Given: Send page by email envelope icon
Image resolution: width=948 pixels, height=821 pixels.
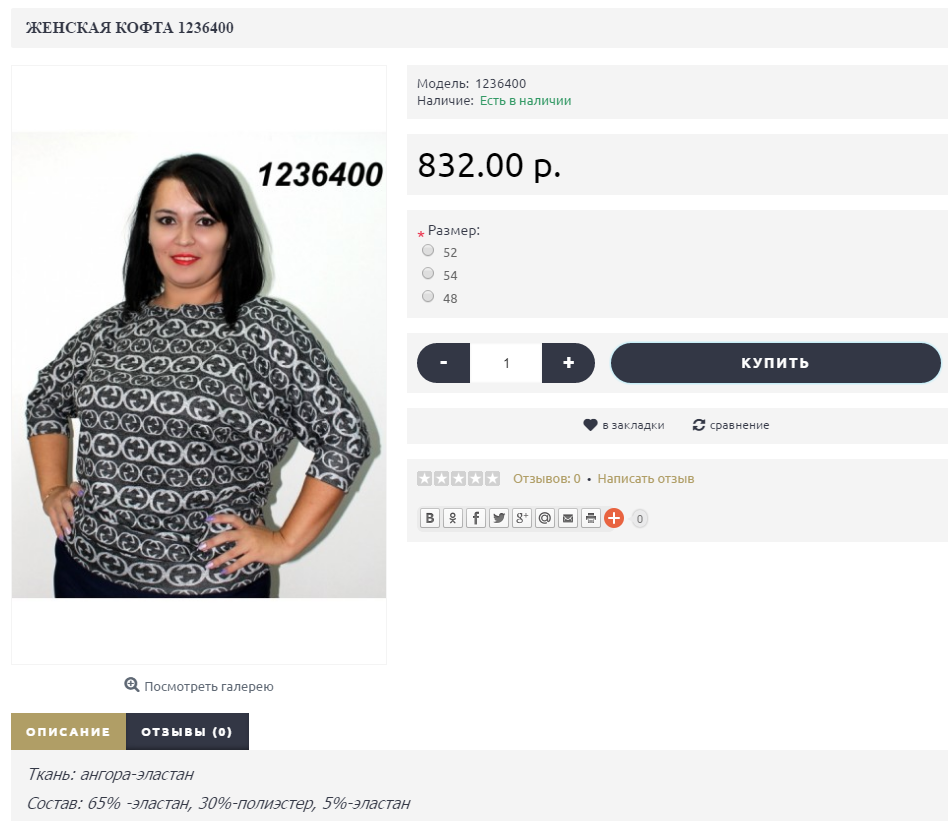Looking at the screenshot, I should click(x=568, y=518).
